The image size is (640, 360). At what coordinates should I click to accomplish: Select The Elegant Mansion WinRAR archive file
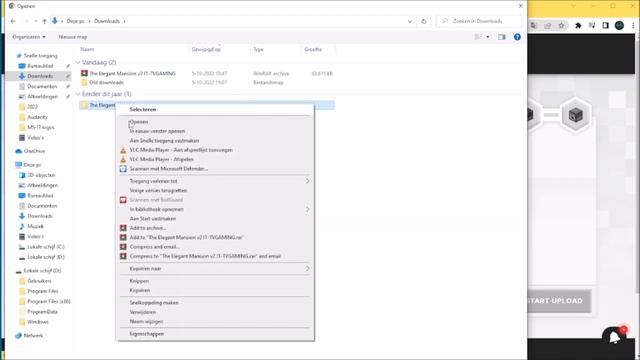132,73
